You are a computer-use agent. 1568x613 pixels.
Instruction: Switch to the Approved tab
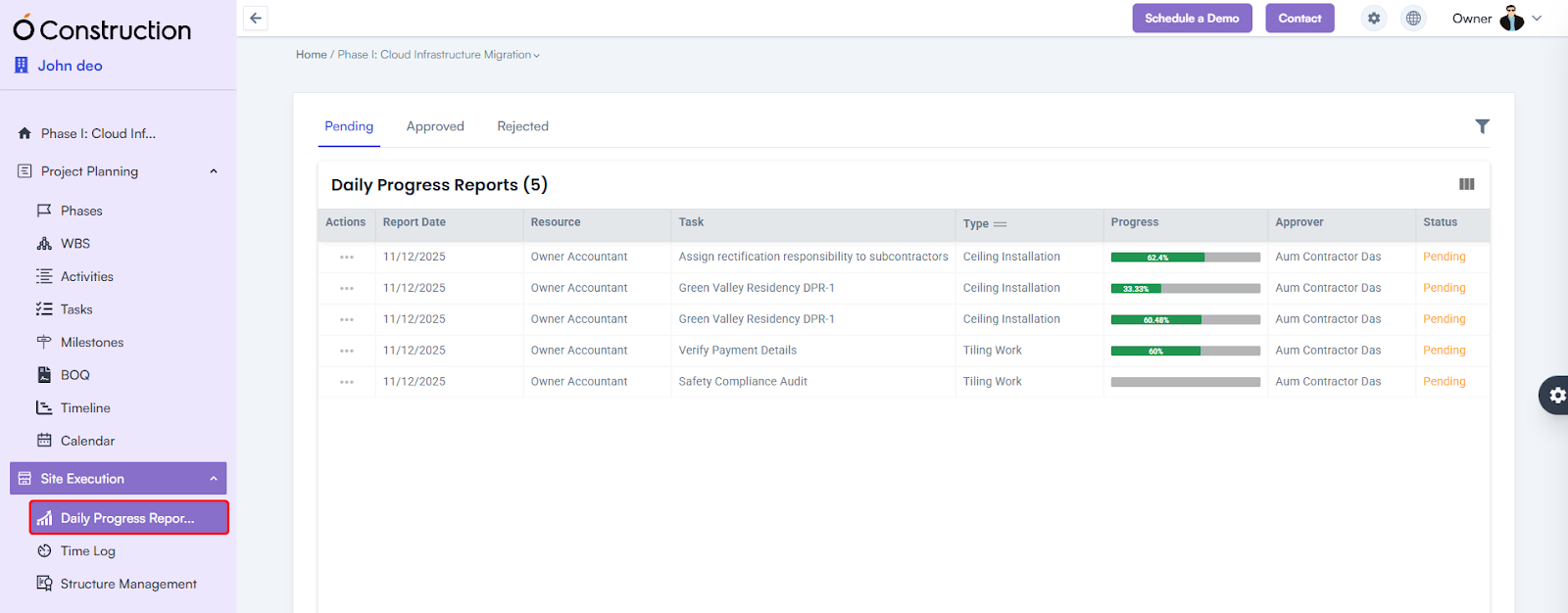click(435, 126)
